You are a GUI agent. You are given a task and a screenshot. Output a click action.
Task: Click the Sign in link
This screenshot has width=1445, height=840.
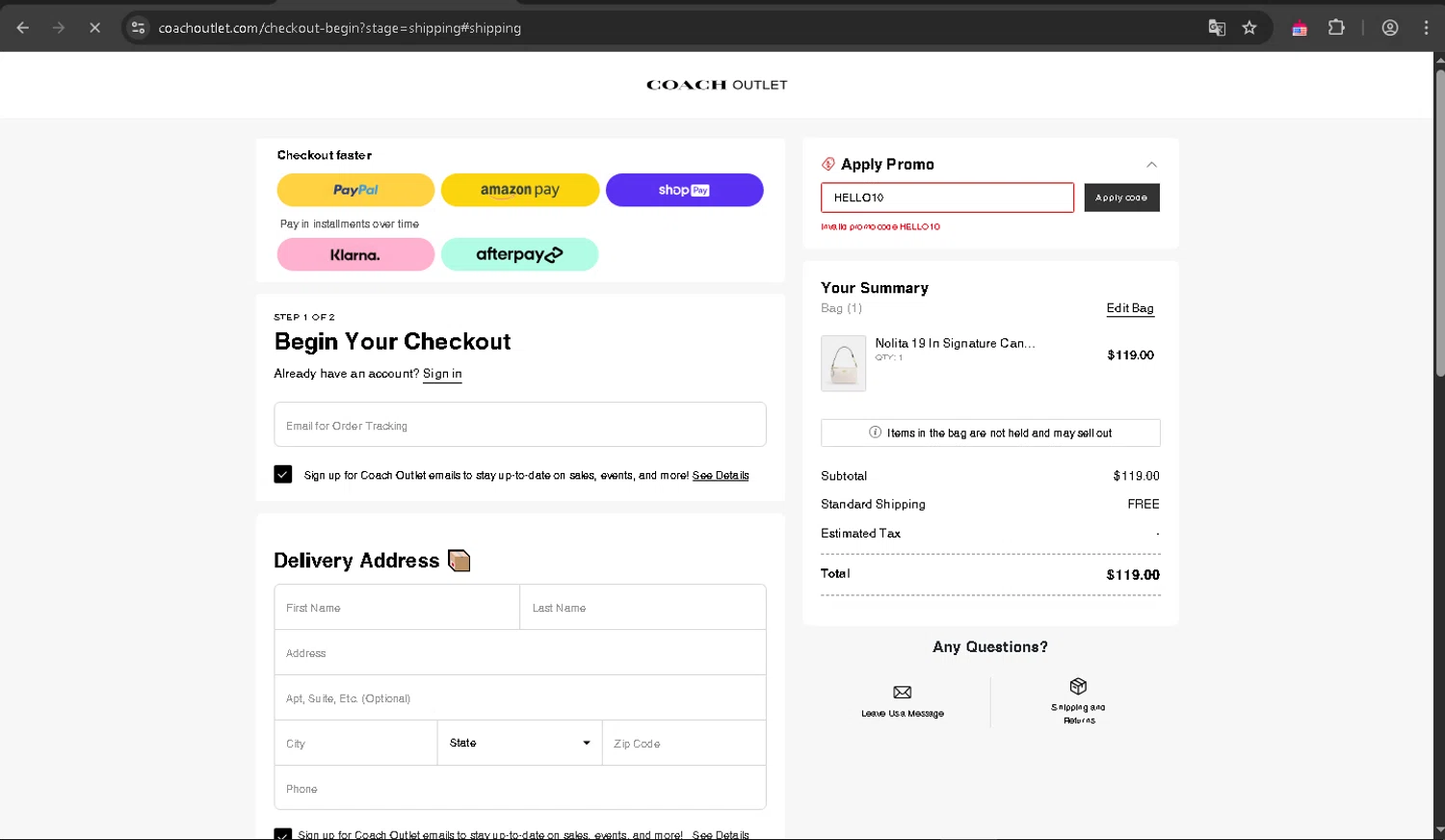tap(442, 374)
